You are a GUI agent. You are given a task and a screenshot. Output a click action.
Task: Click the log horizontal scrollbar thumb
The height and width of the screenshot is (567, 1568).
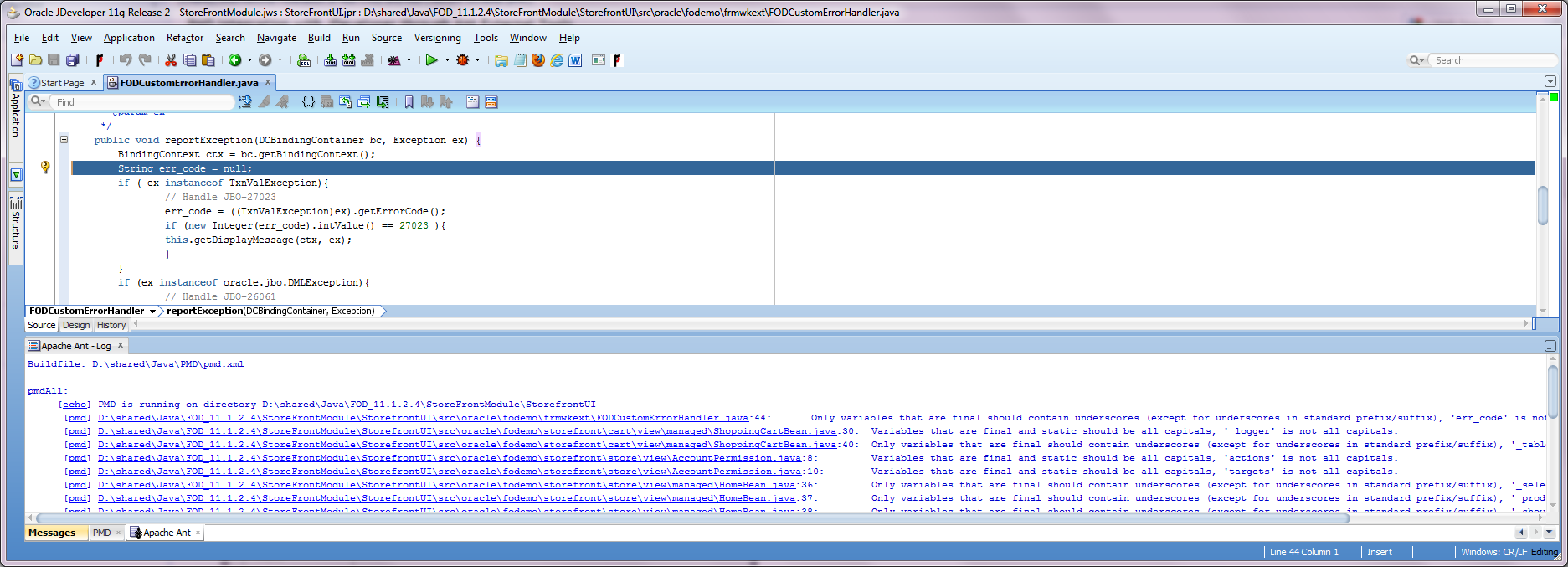click(693, 518)
